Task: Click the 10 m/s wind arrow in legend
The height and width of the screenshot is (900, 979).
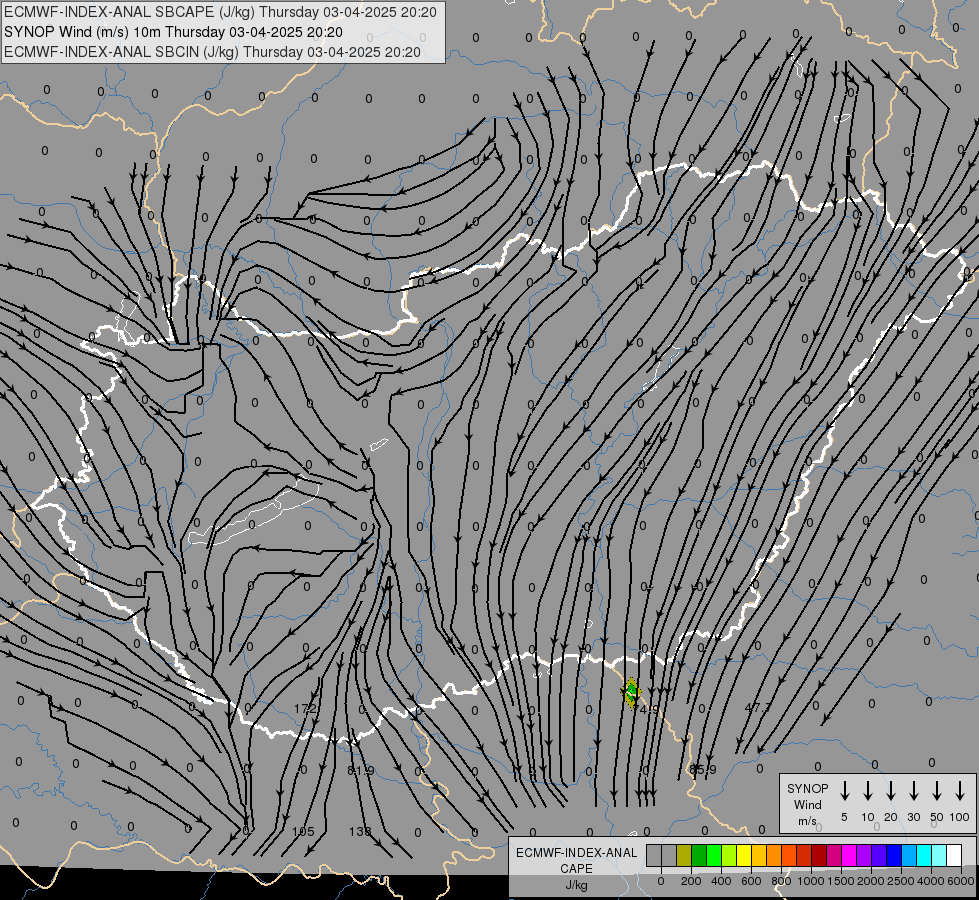Action: click(x=868, y=791)
